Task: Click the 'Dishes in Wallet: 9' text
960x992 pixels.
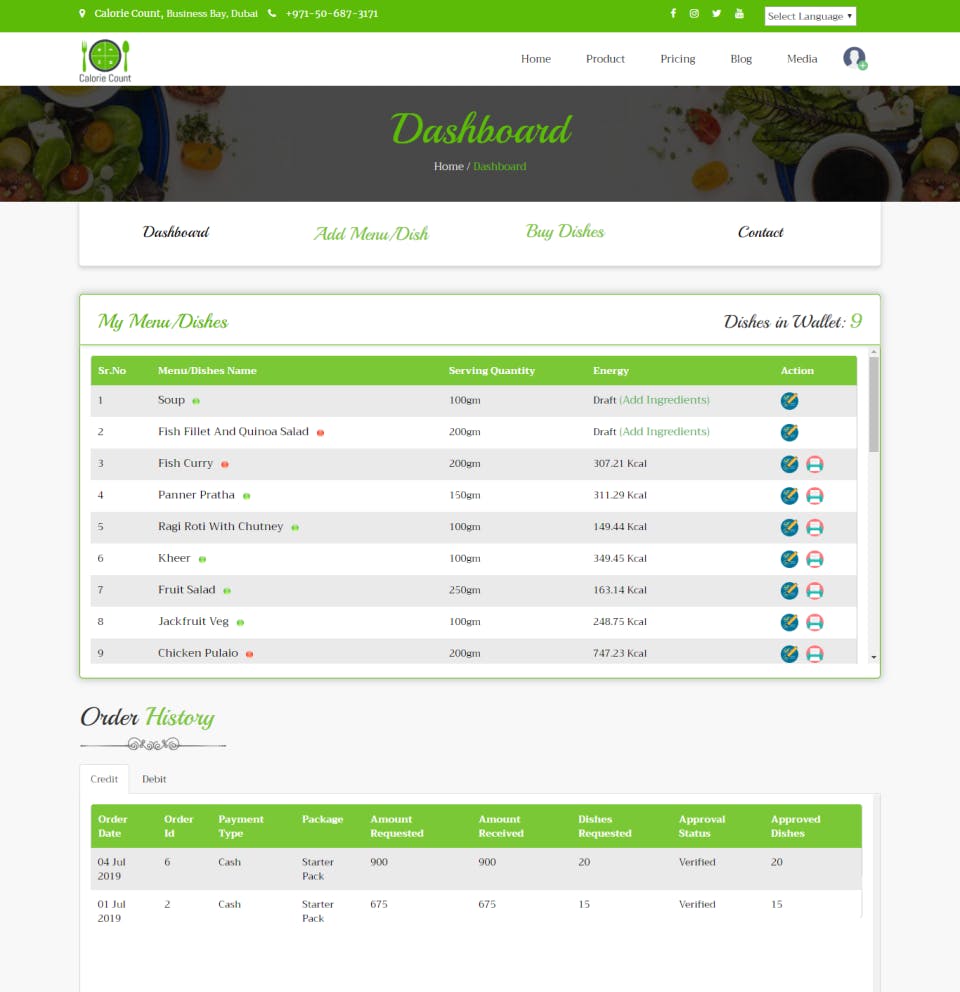Action: (x=792, y=321)
